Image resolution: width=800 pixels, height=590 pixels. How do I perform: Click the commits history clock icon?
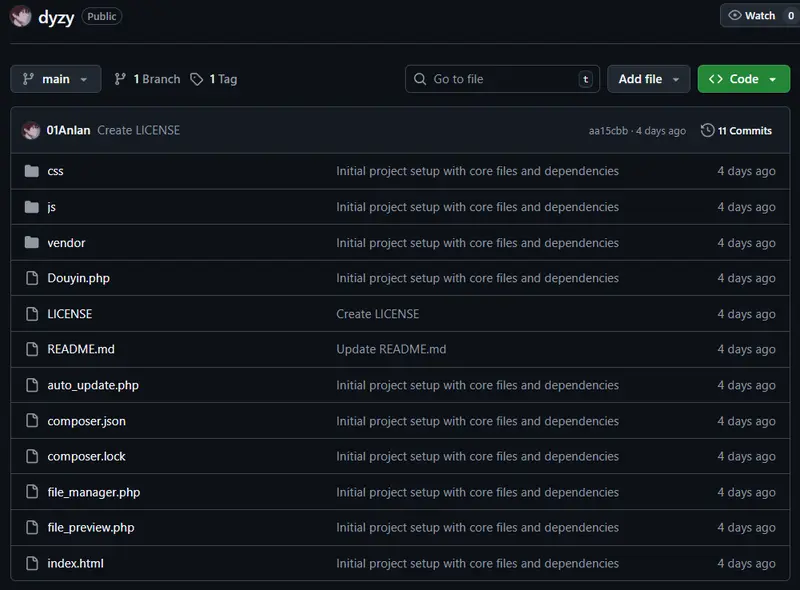pyautogui.click(x=708, y=130)
